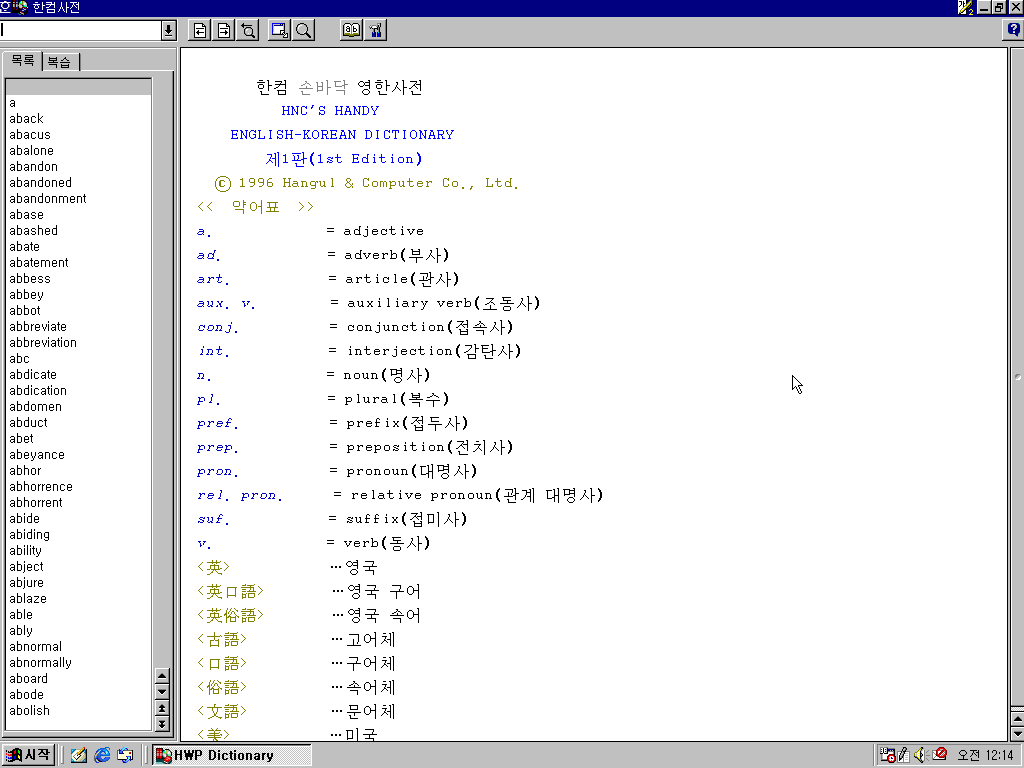The width and height of the screenshot is (1024, 768).
Task: Open the tools settings hammer icon
Action: (x=376, y=30)
